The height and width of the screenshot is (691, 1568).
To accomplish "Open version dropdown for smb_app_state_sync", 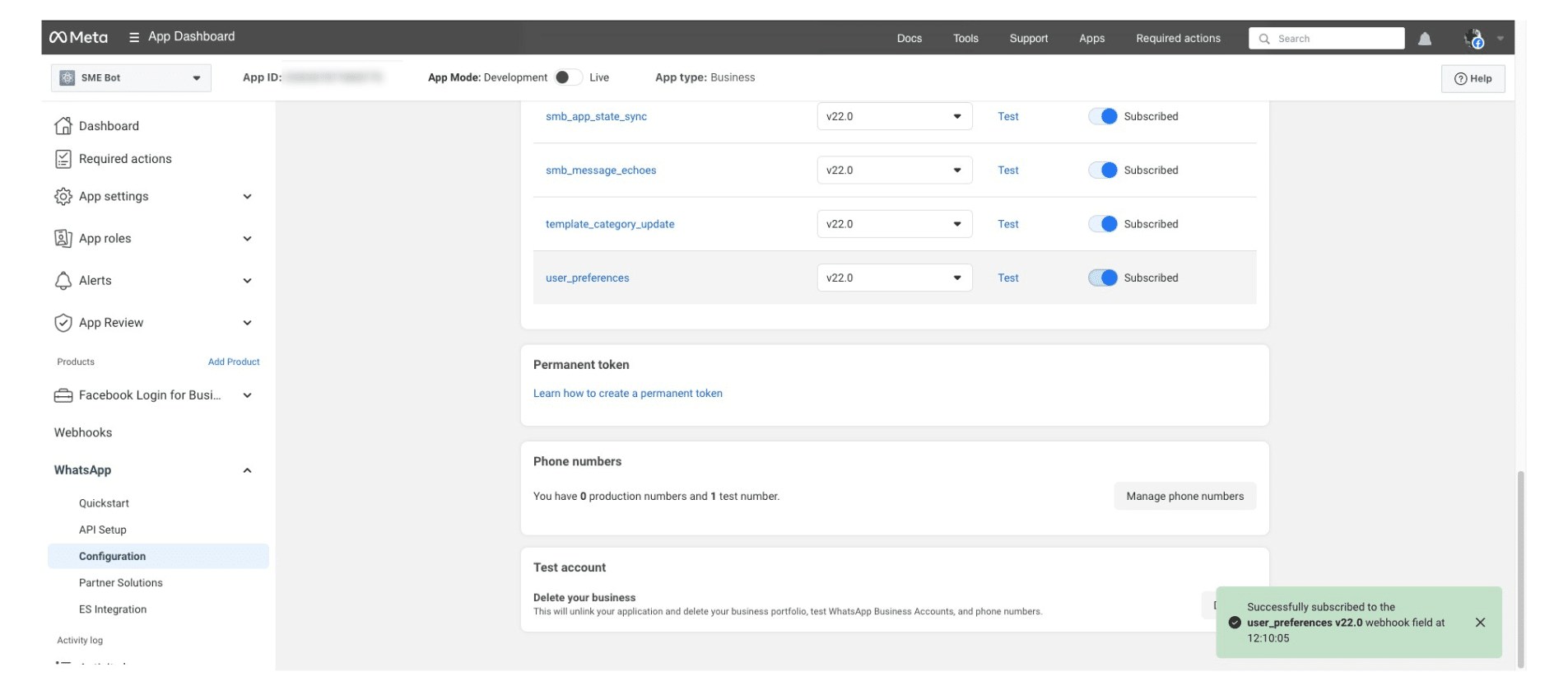I will tap(895, 116).
